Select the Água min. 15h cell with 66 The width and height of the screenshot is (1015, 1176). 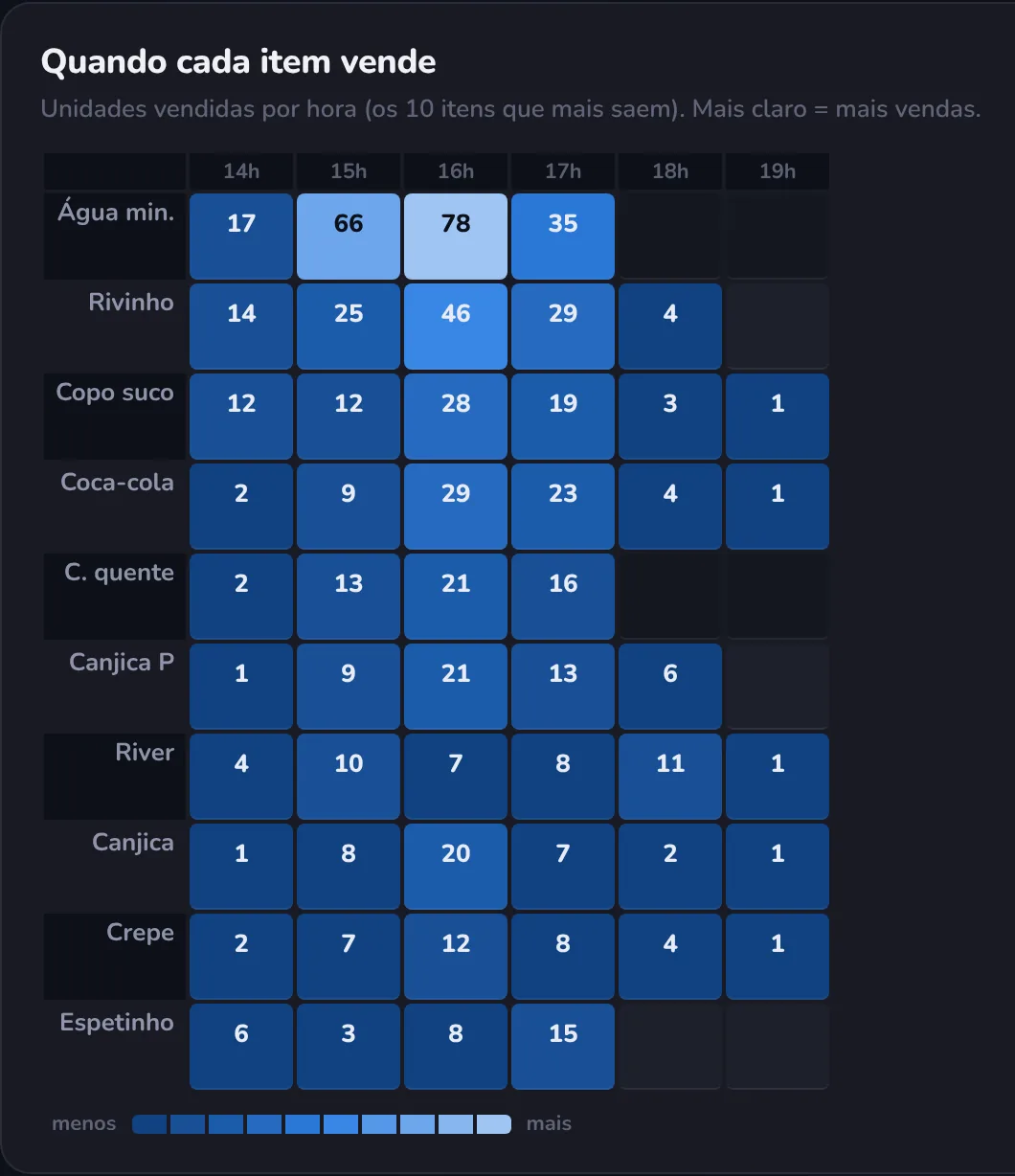point(349,237)
